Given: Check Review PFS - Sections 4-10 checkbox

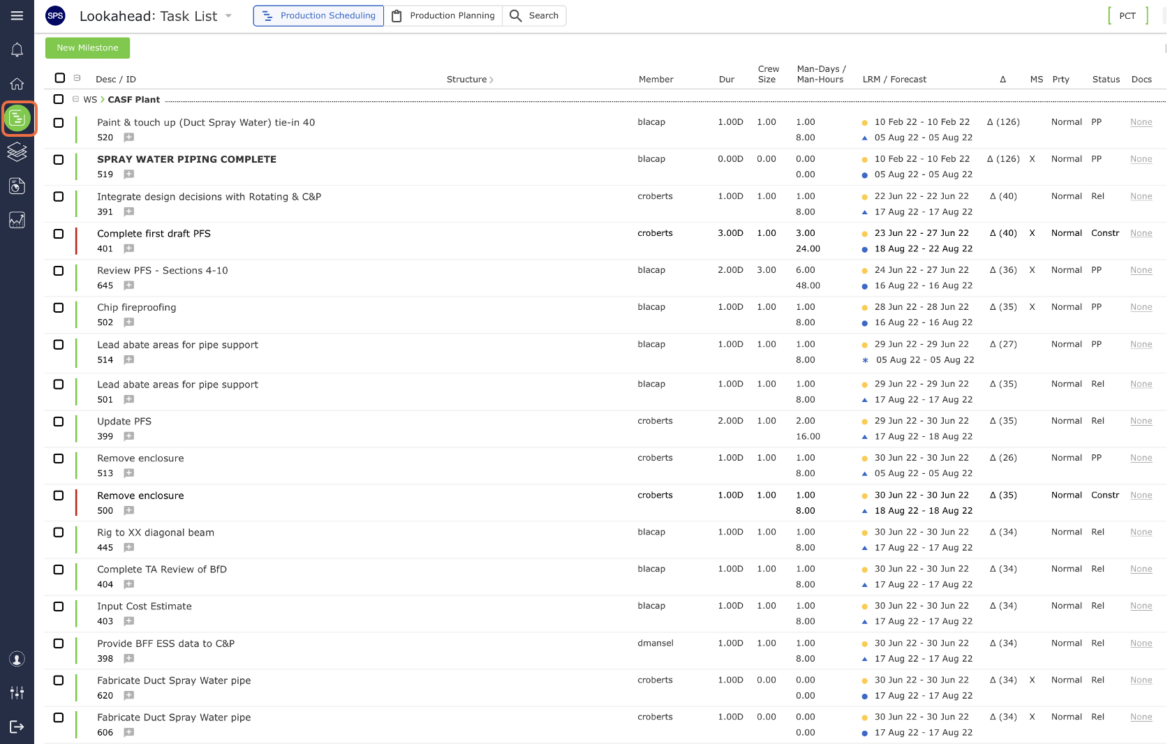Looking at the screenshot, I should click(x=58, y=271).
